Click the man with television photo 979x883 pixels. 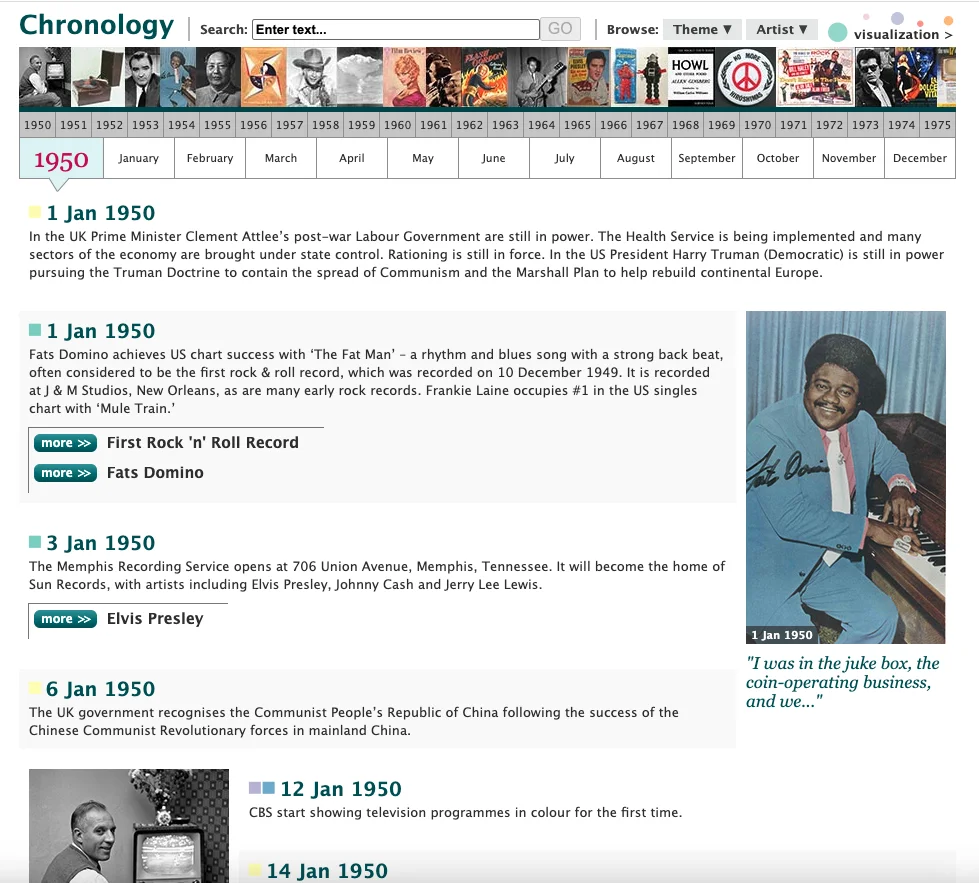pos(129,826)
